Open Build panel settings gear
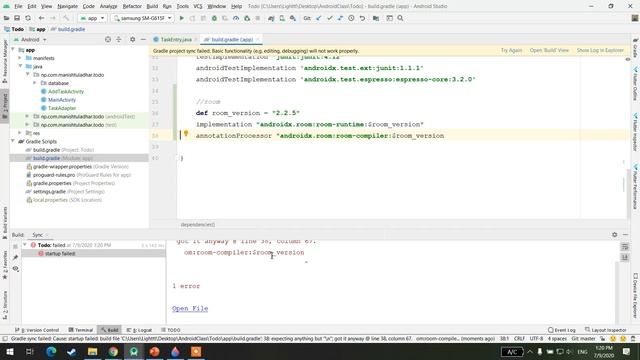The height and width of the screenshot is (360, 640). coord(614,235)
